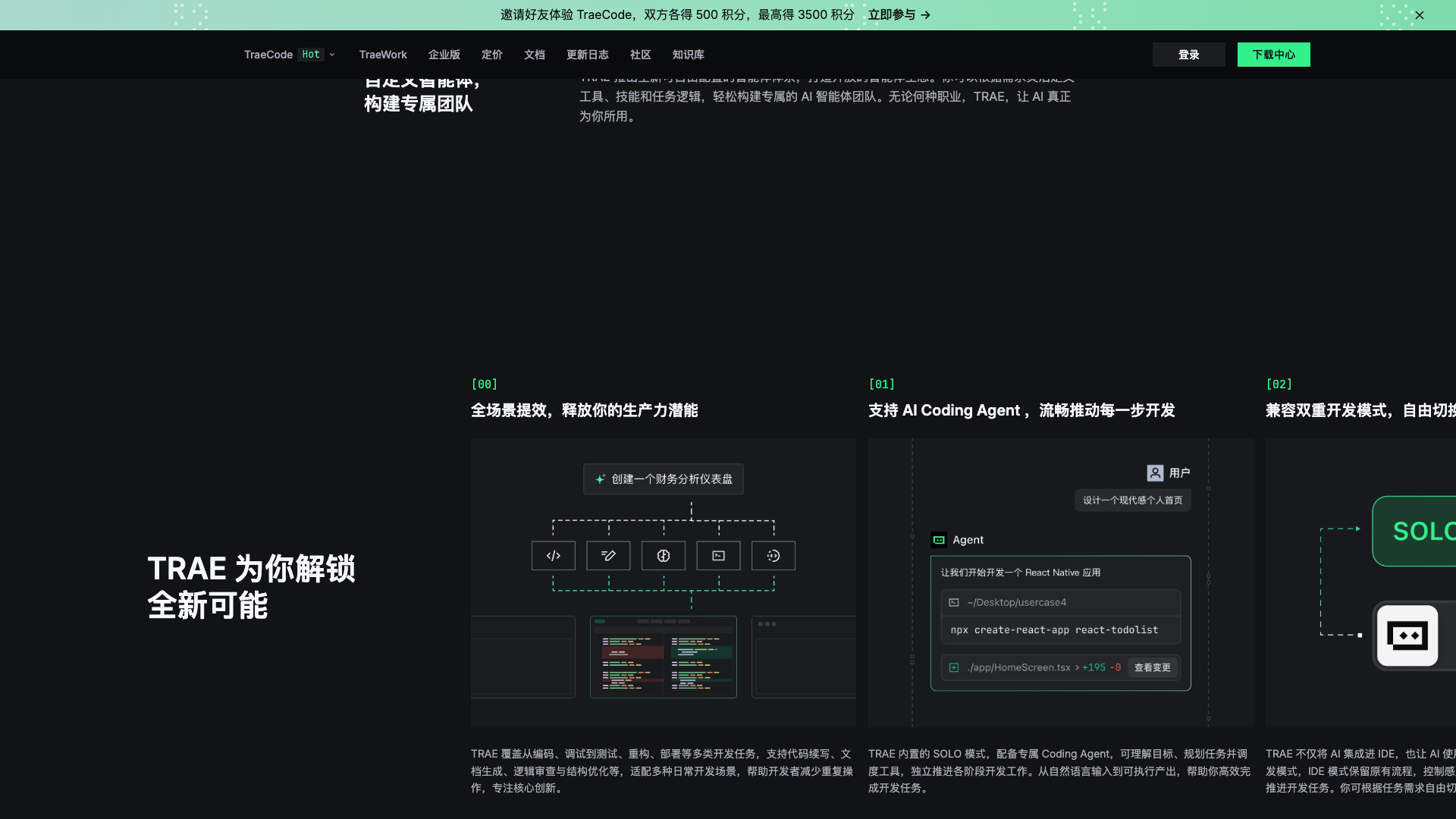Screen dimensions: 1456x819
Task: Close the invite banner with the X icon
Action: pyautogui.click(x=1420, y=15)
